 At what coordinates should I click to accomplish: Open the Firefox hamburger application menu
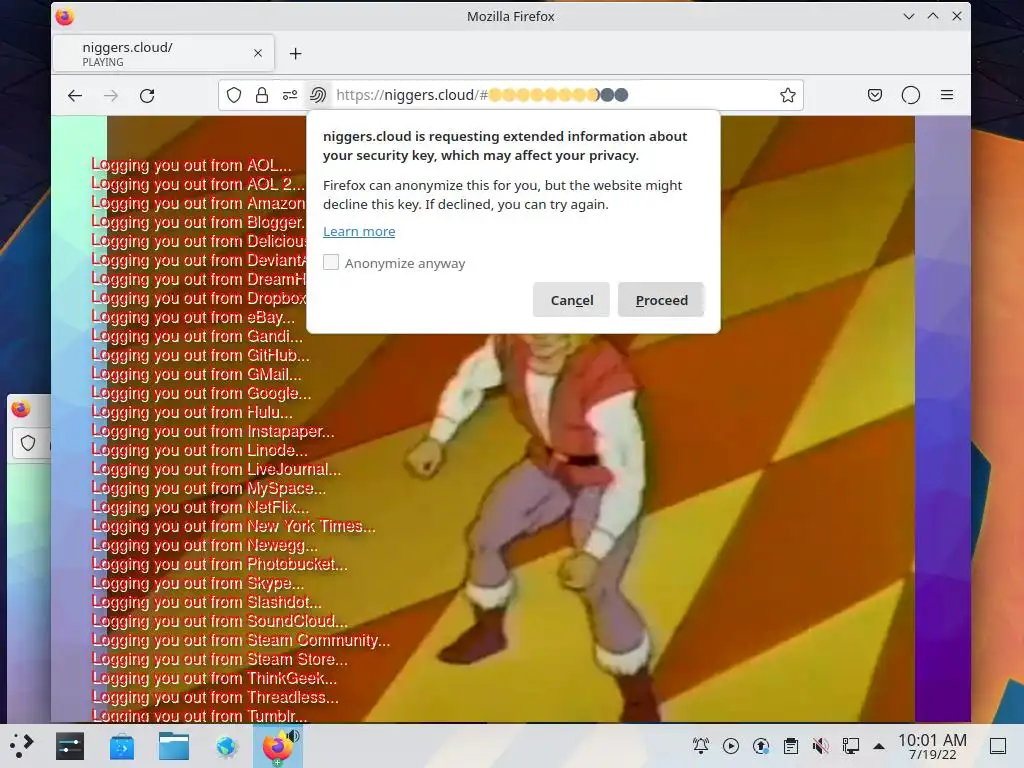[947, 95]
